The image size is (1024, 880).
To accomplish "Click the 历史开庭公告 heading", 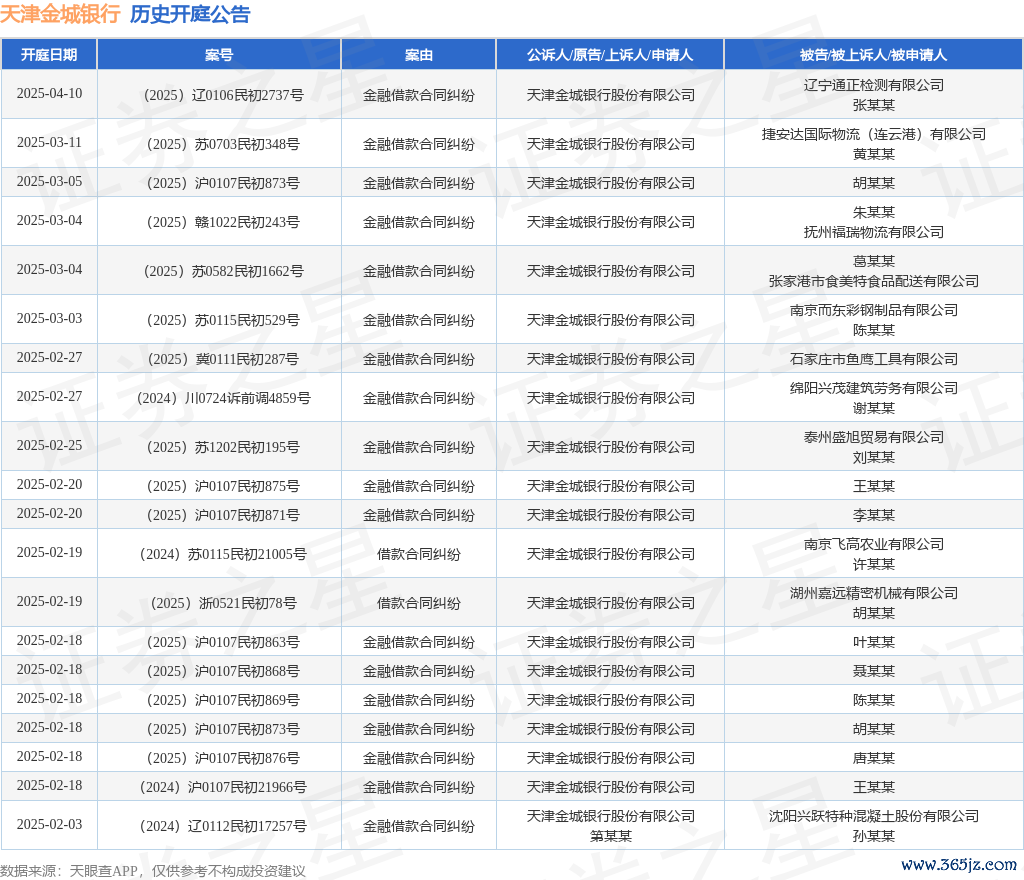I will pos(190,14).
